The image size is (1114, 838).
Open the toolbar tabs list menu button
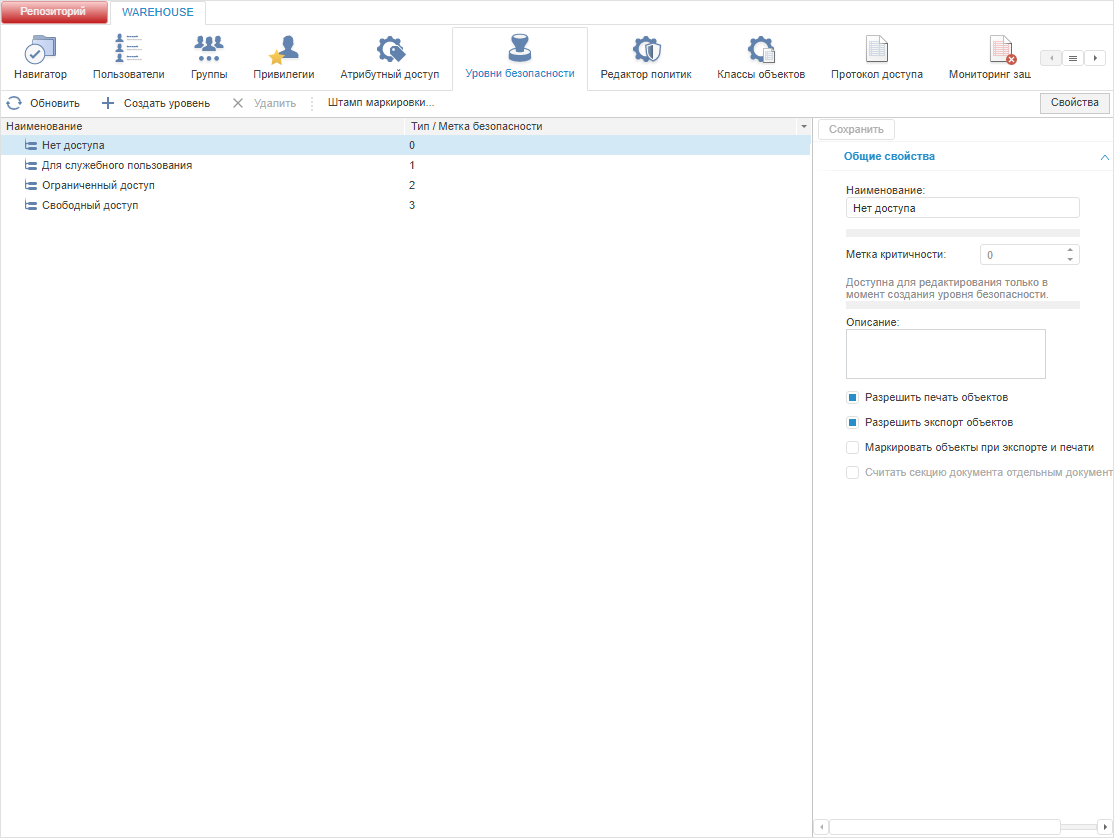1073,58
